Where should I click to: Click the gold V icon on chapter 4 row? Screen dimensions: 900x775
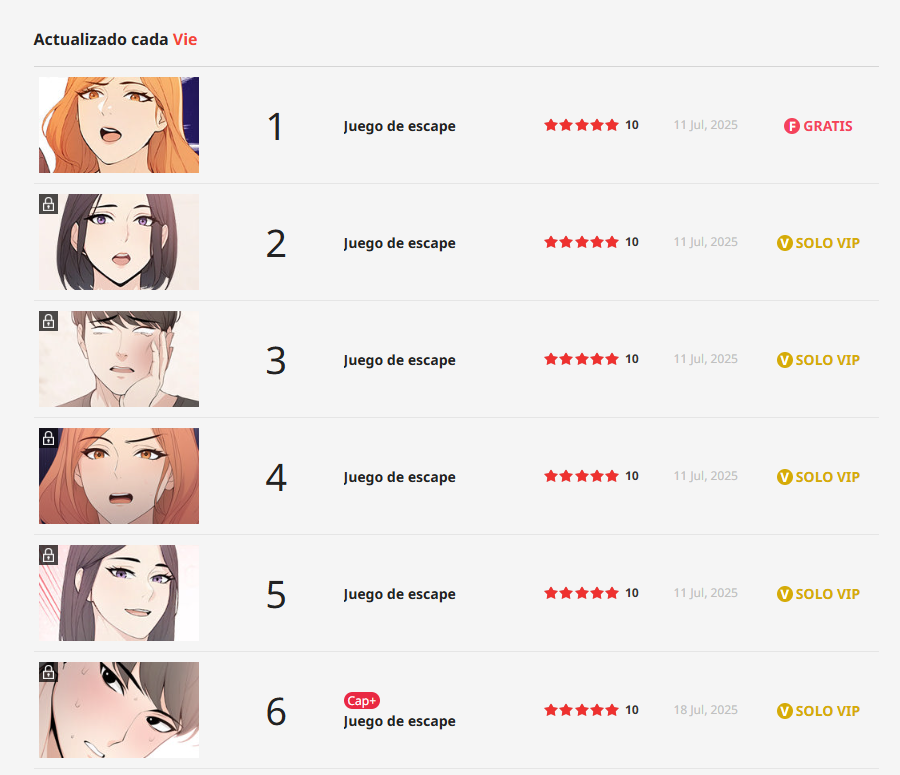(x=785, y=477)
